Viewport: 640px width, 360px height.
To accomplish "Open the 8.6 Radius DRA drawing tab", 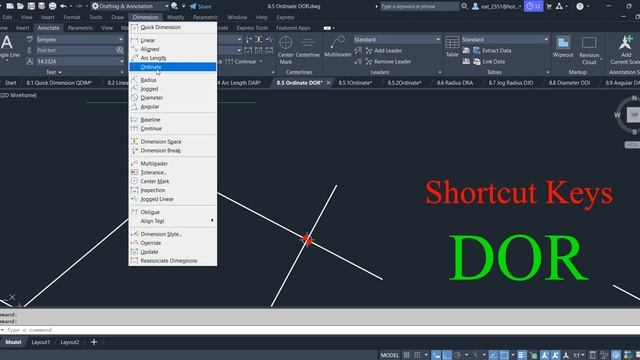I will 455,83.
